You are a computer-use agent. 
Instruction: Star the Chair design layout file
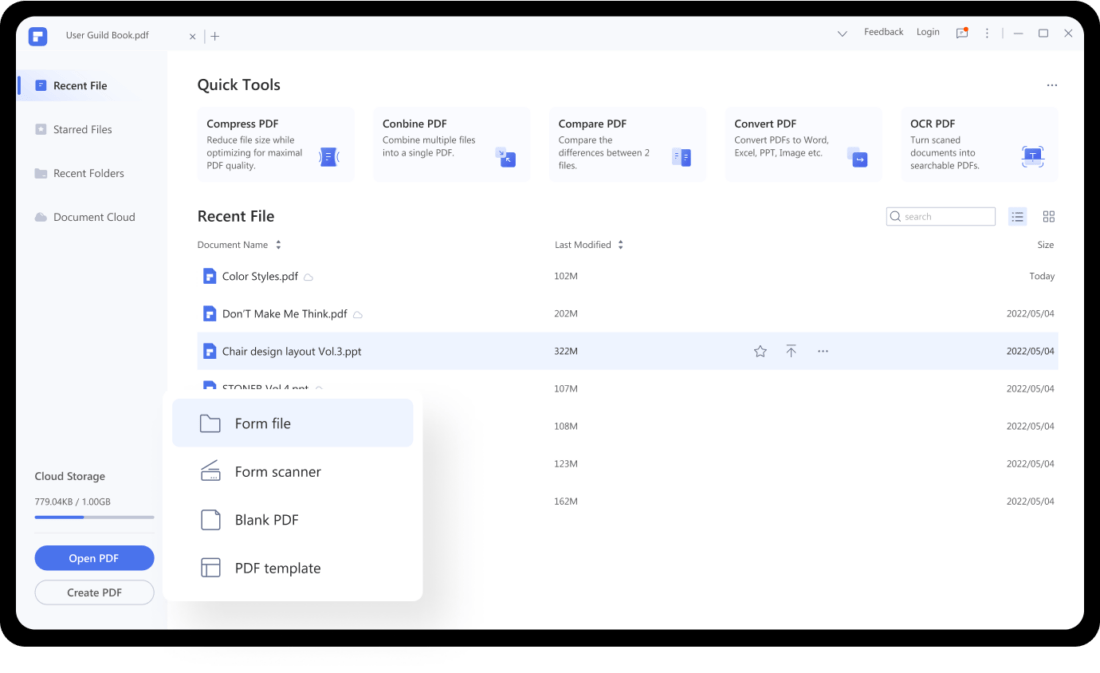[x=760, y=351]
